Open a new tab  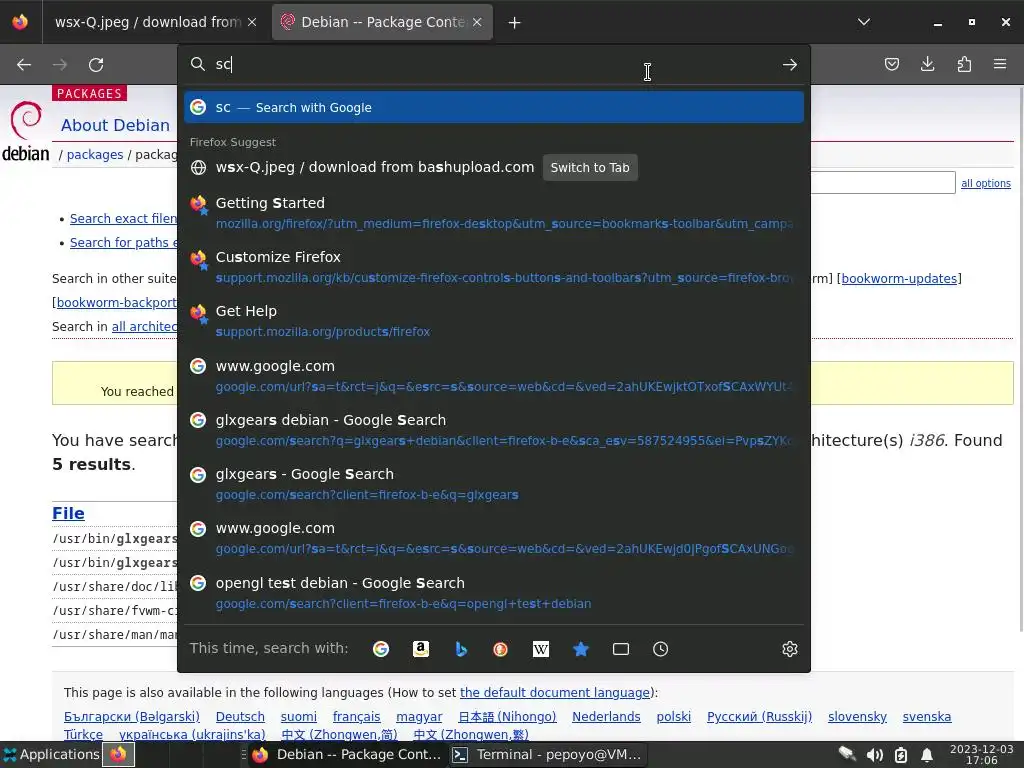tap(515, 23)
